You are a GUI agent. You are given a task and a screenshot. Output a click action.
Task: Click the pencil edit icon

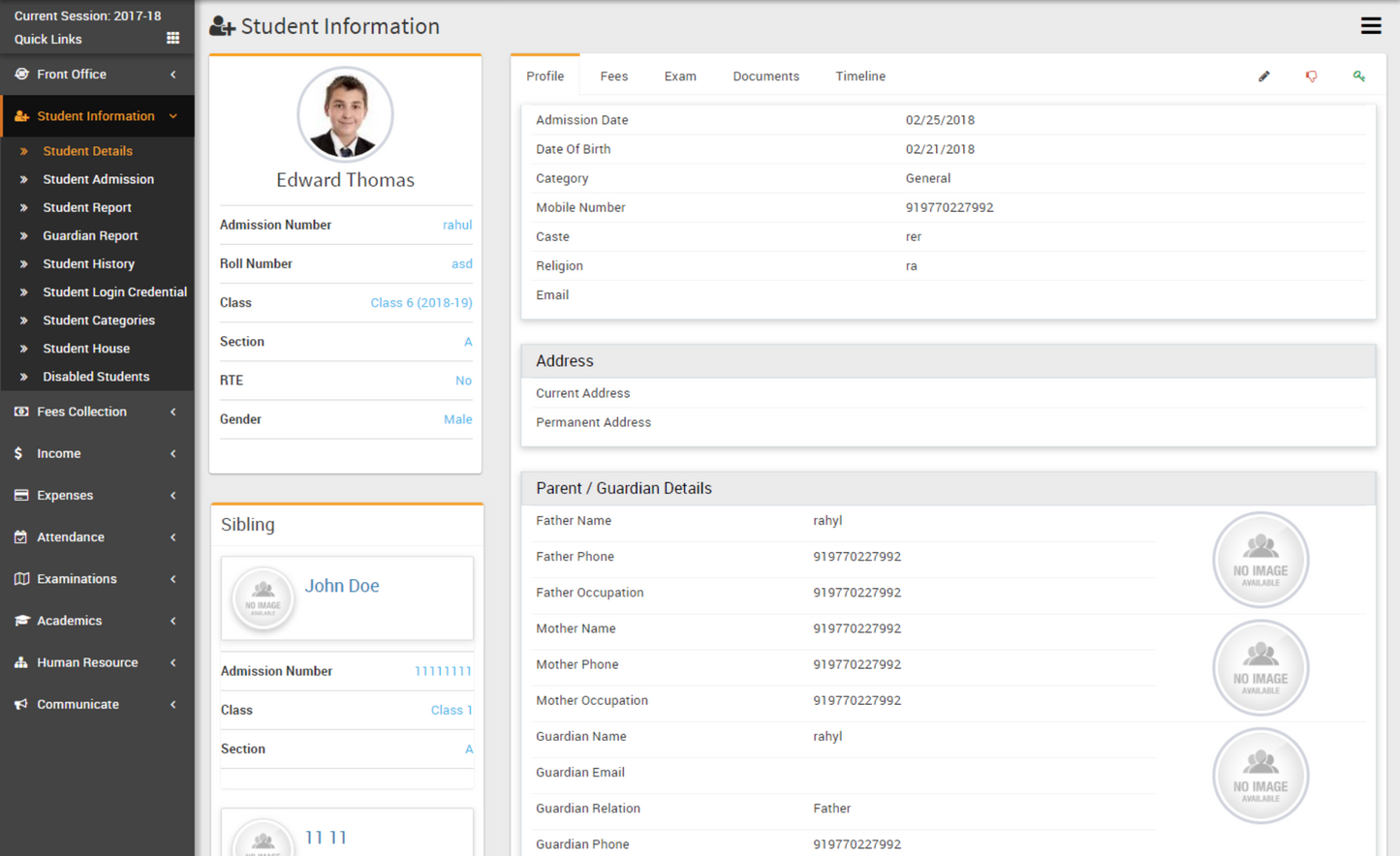pos(1263,76)
